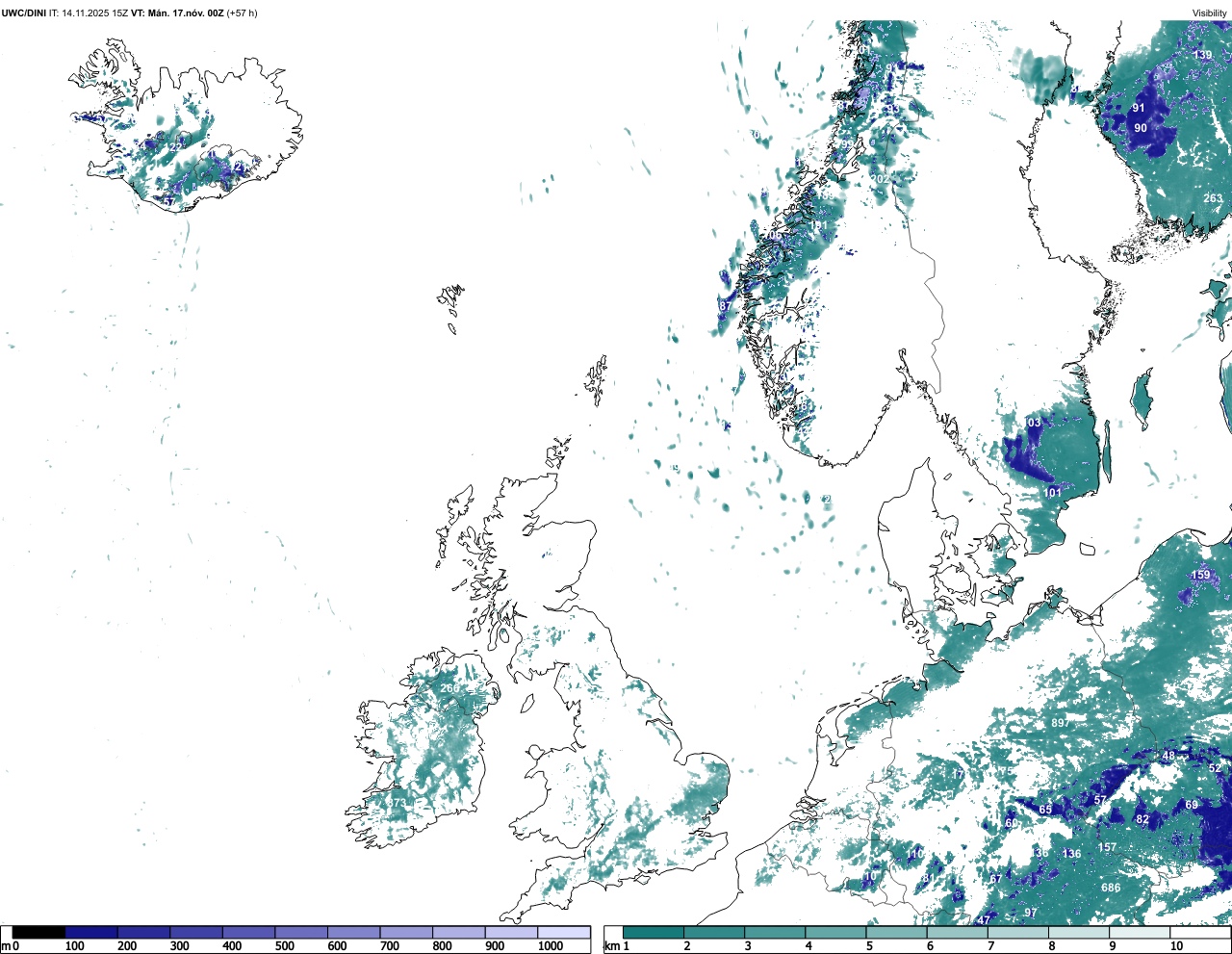This screenshot has height=954, width=1232.
Task: Click the "10" tick label on the km legend
Action: tap(1176, 946)
